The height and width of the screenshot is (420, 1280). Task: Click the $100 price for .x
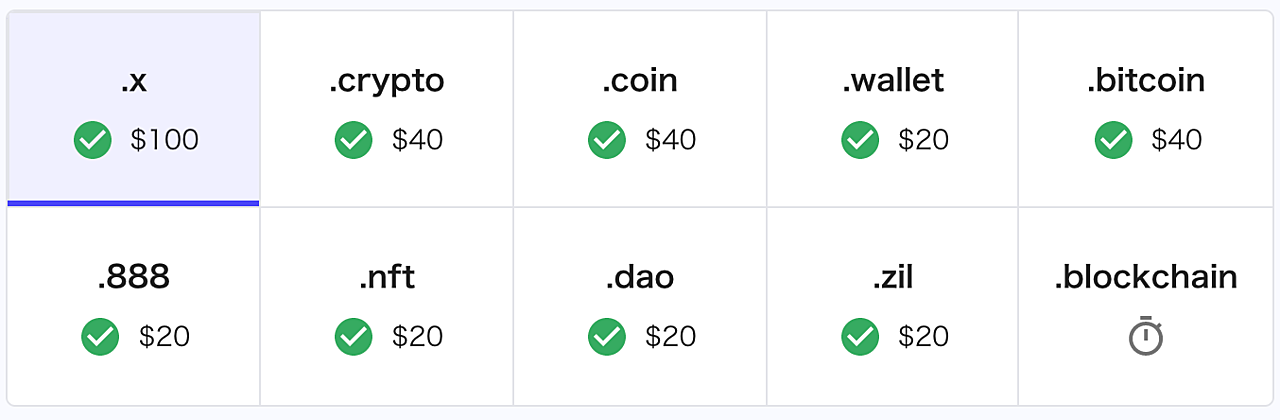click(x=165, y=140)
